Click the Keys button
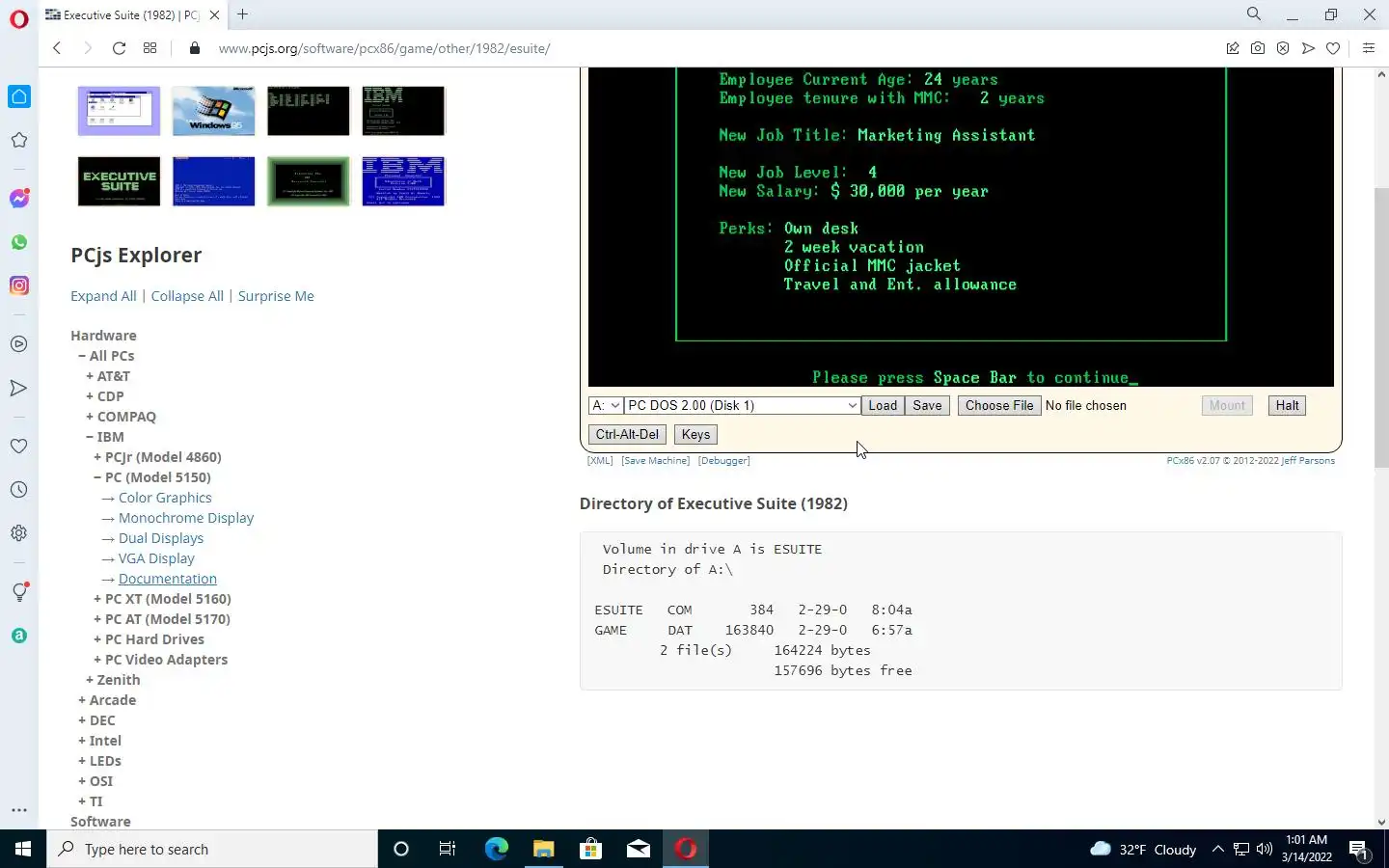The height and width of the screenshot is (868, 1389). [x=695, y=434]
